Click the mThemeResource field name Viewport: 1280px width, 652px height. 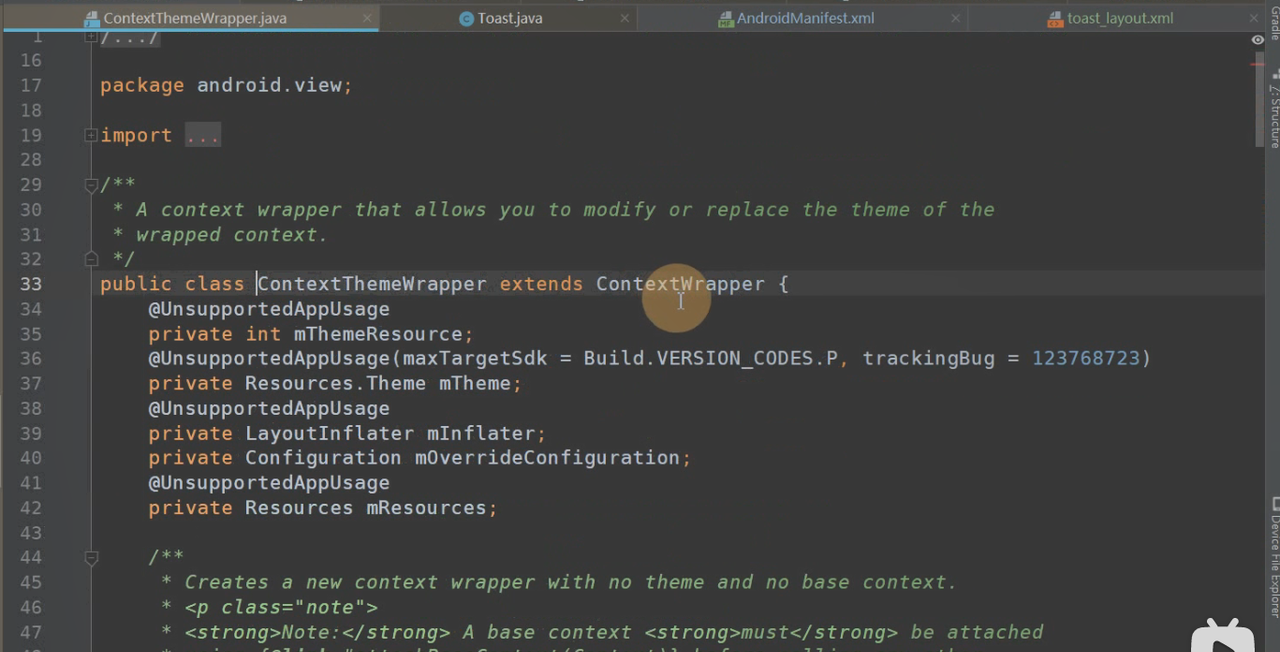(x=378, y=334)
